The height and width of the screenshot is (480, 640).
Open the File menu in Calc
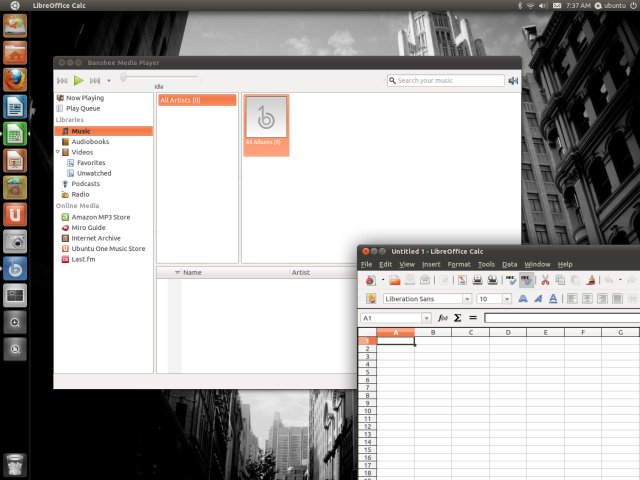coord(366,264)
